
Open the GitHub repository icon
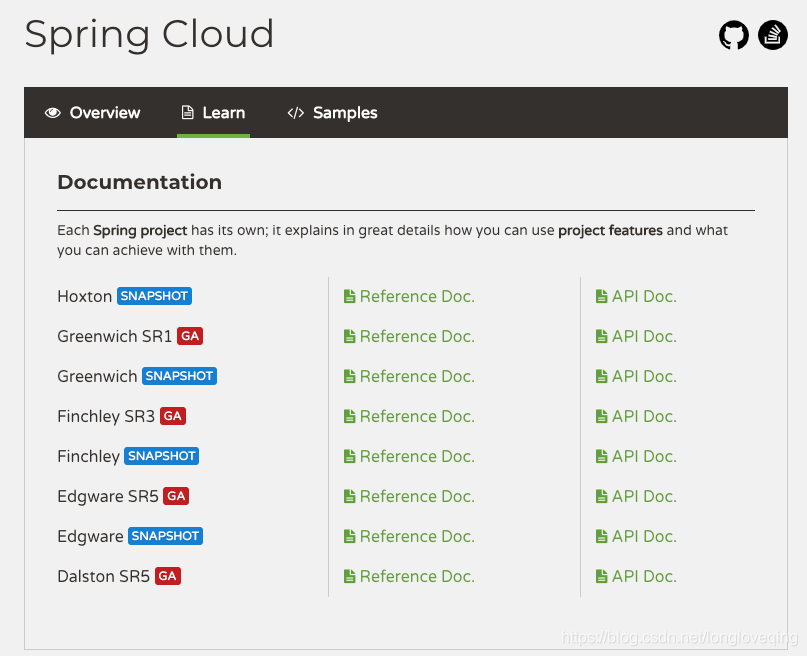[x=733, y=35]
